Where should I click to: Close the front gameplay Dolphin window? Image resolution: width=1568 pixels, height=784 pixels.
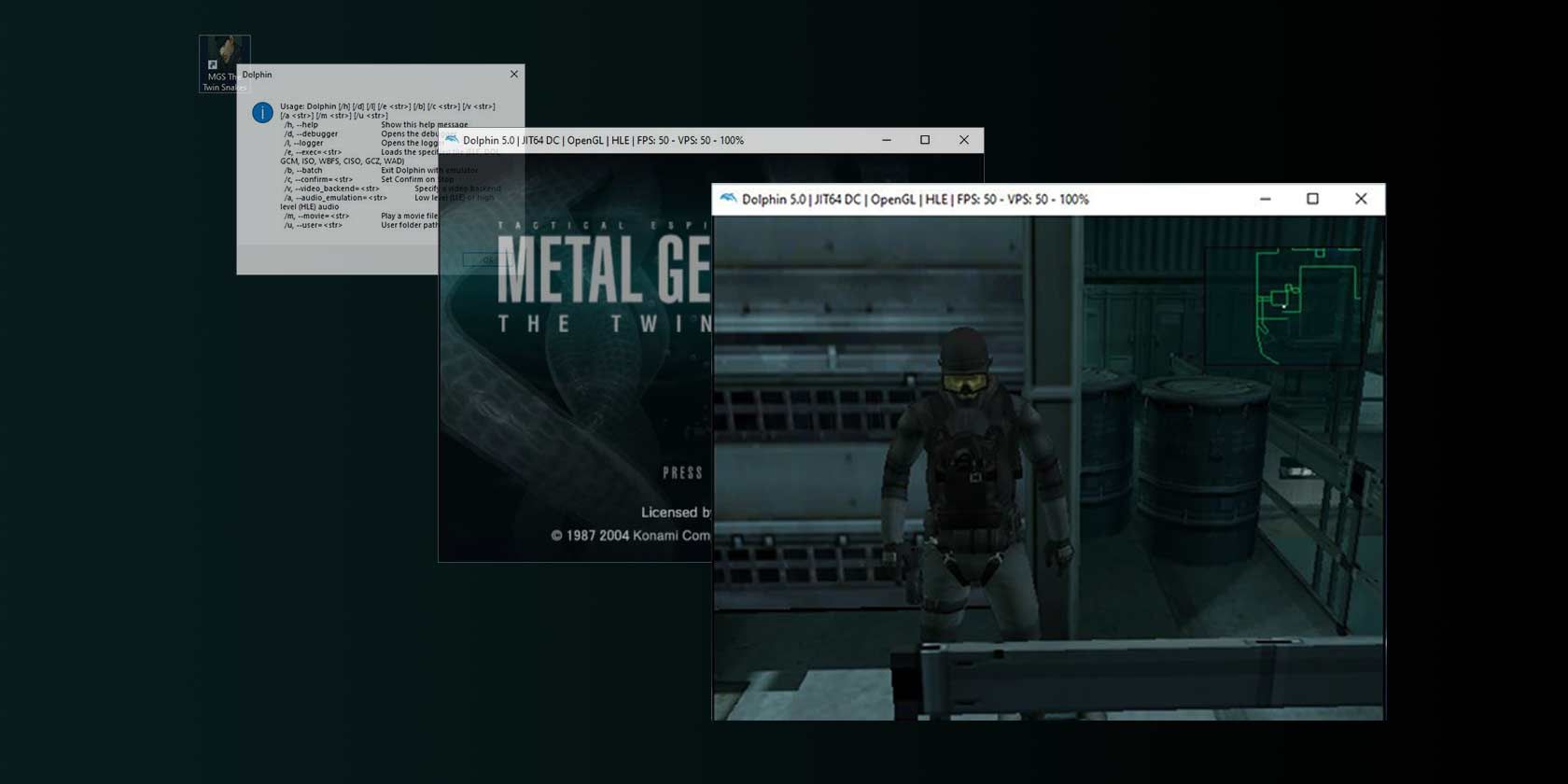[x=1361, y=199]
